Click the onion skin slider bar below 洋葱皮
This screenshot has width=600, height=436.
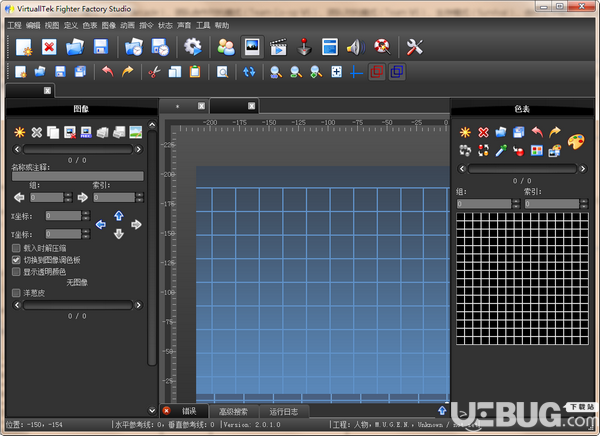point(78,305)
